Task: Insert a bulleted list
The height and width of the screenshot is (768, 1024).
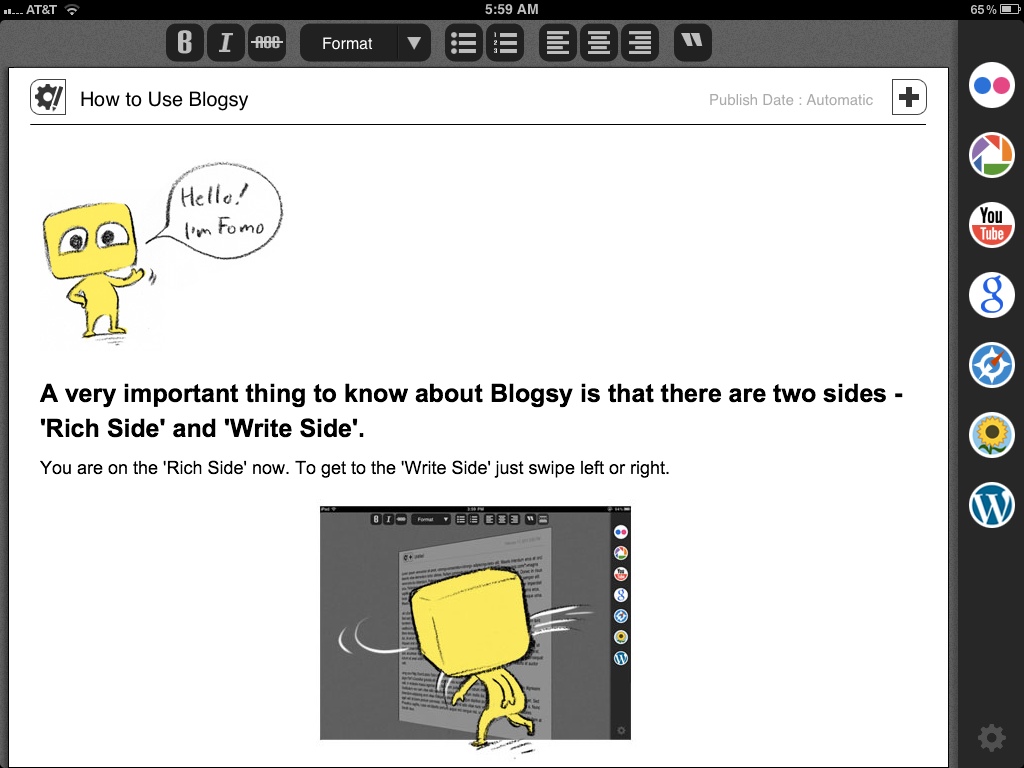Action: 464,43
